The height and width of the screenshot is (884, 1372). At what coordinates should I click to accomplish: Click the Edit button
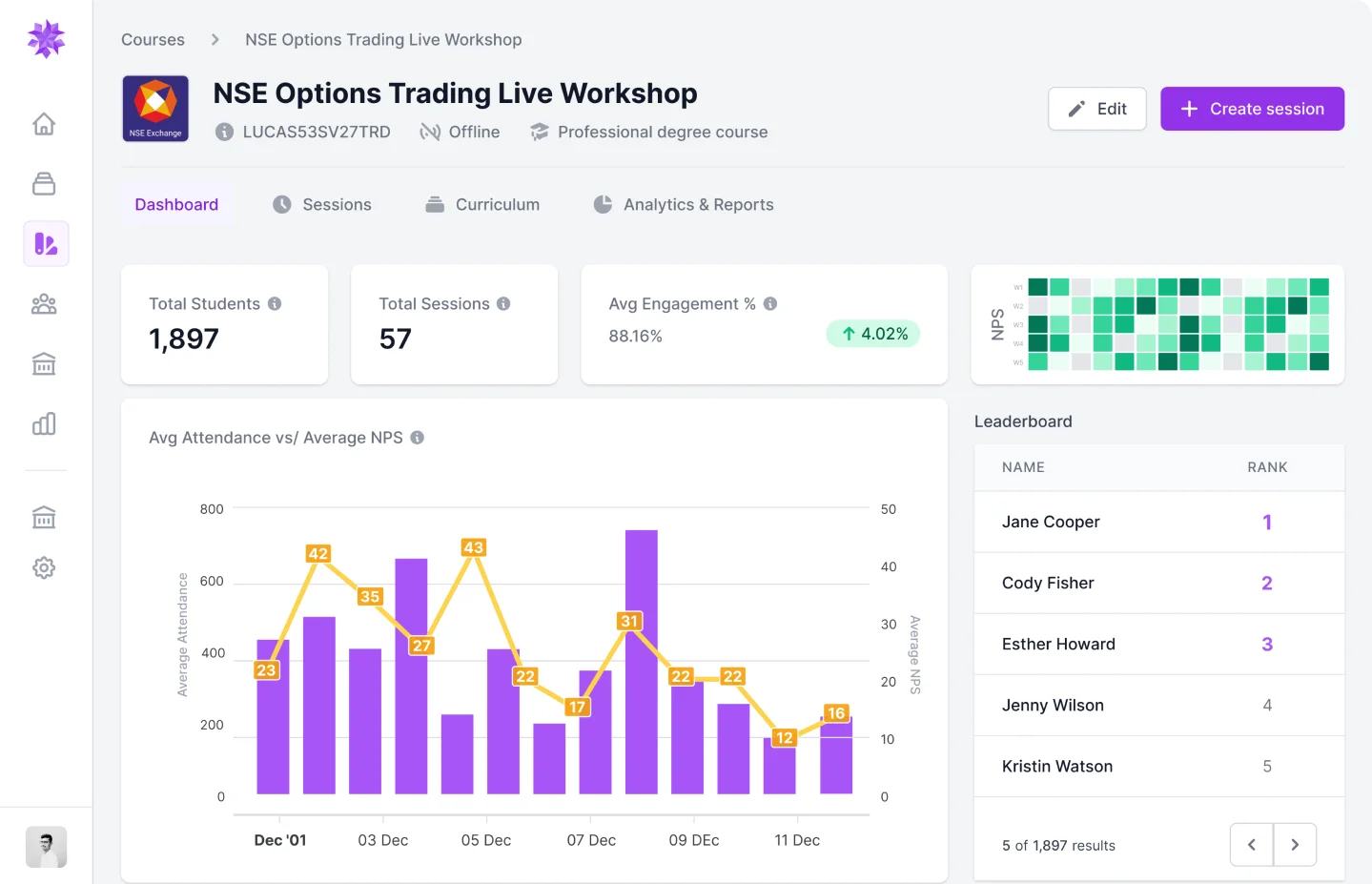[x=1097, y=109]
